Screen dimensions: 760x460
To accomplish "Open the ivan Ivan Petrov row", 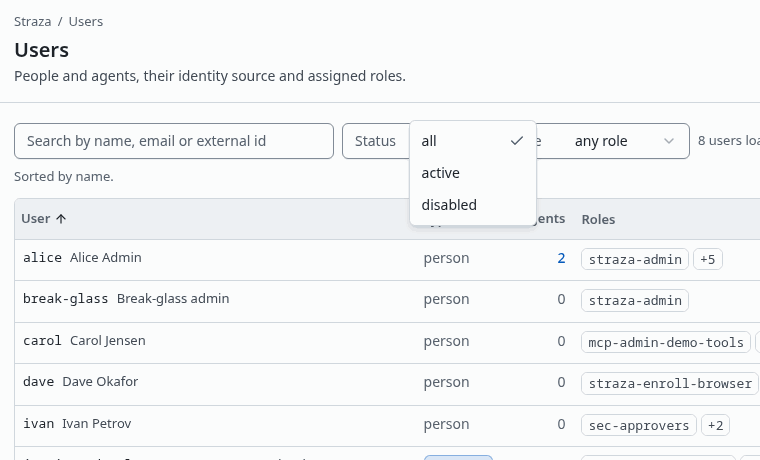I will pos(387,426).
